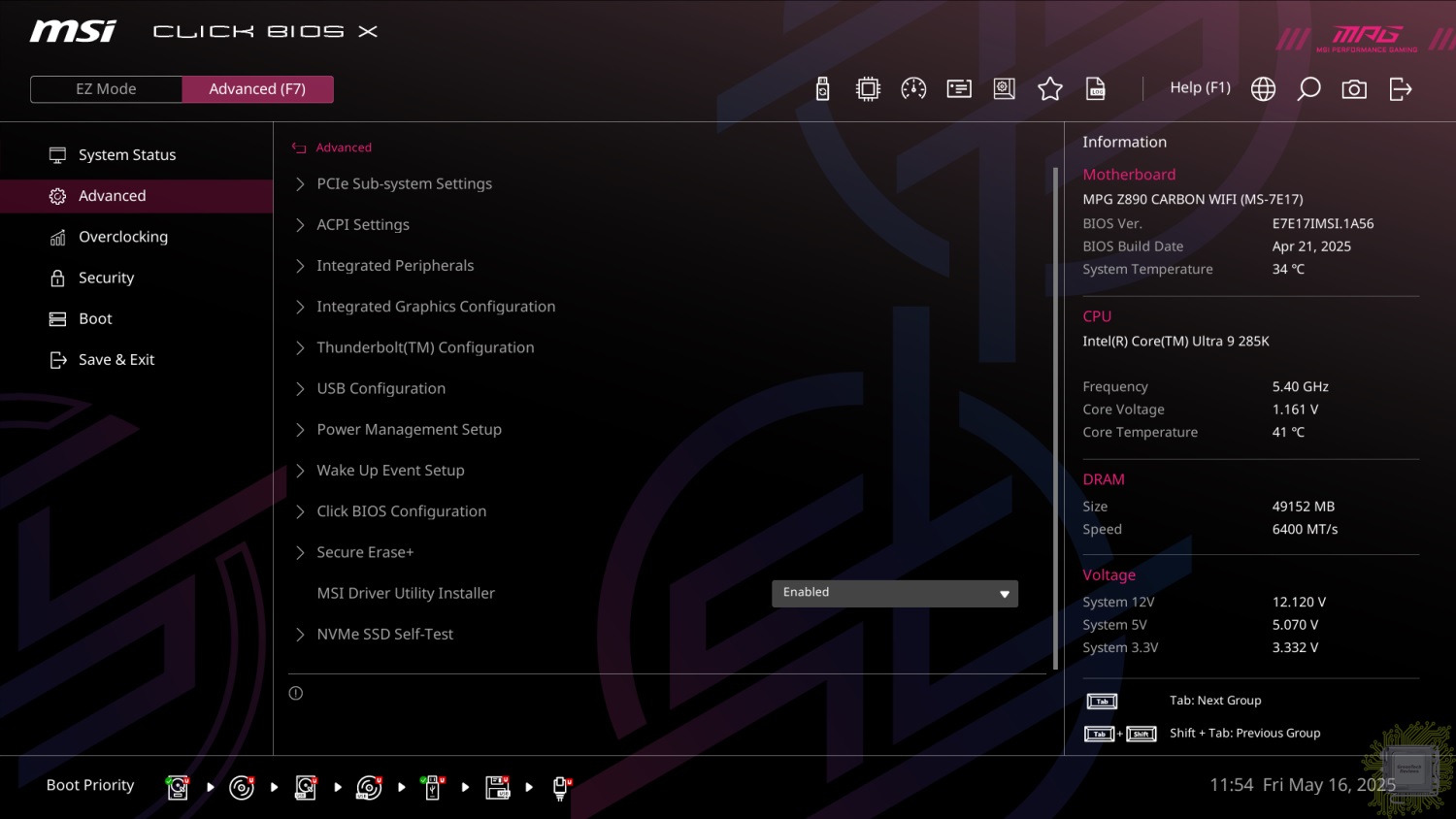Click Intel Core Ultra 9 285K text
Viewport: 1456px width, 819px height.
(1175, 342)
